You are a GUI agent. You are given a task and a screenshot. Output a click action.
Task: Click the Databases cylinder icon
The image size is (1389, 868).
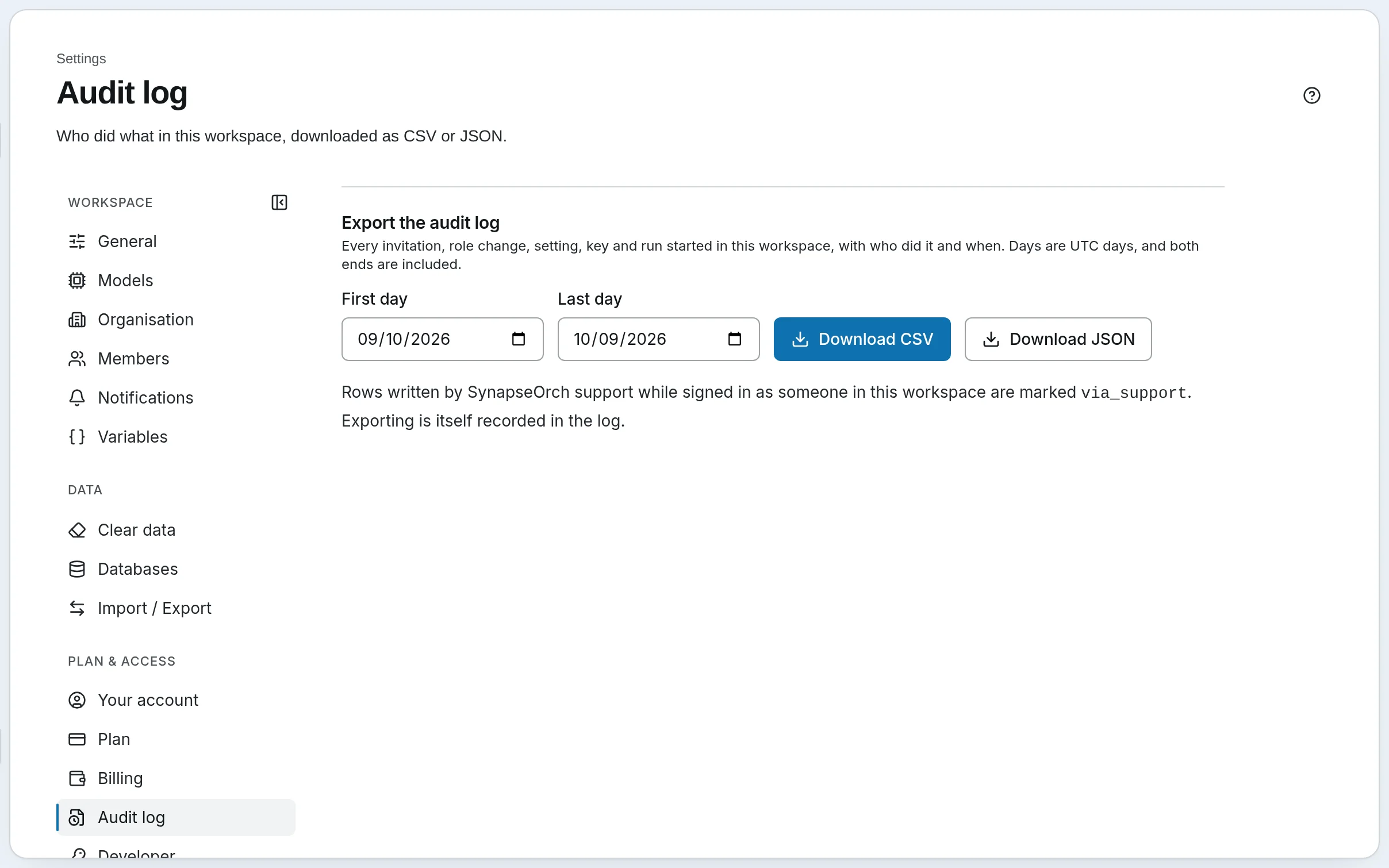[x=77, y=569]
